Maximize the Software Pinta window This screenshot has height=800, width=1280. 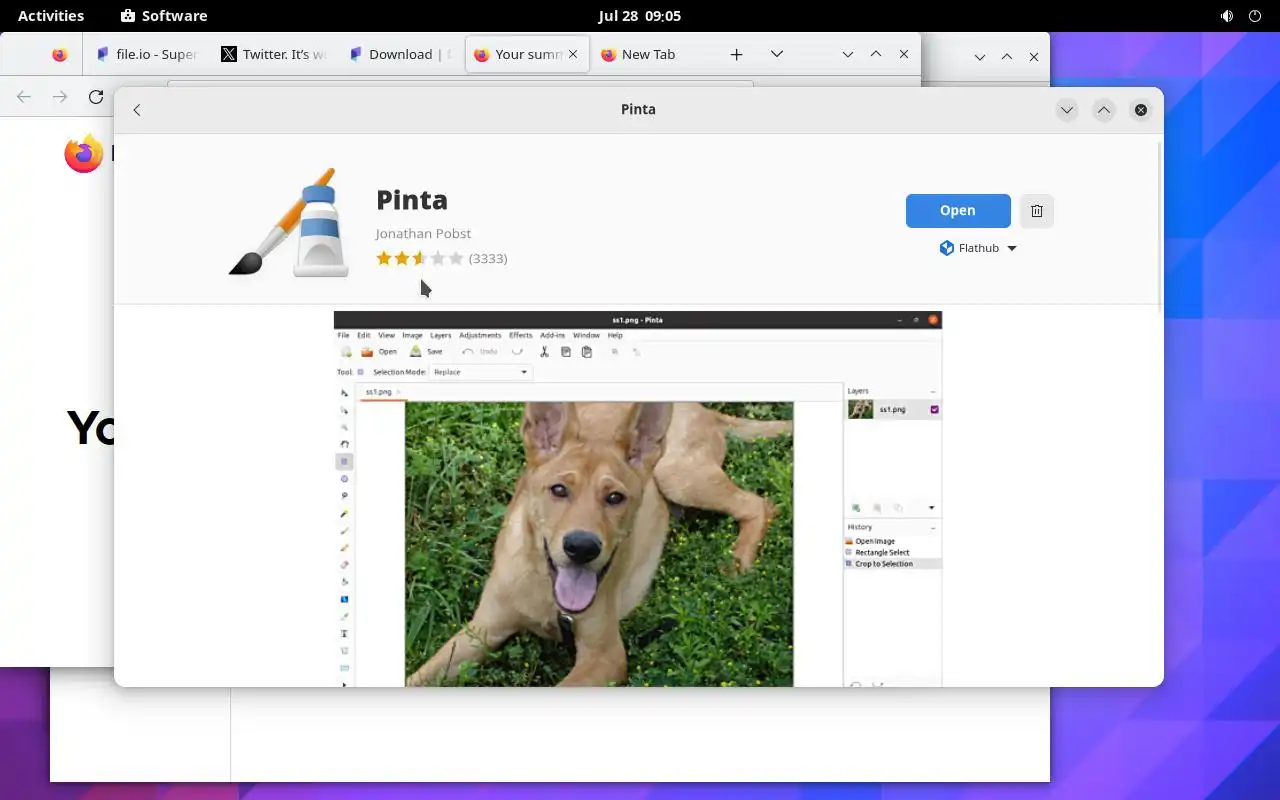1104,110
